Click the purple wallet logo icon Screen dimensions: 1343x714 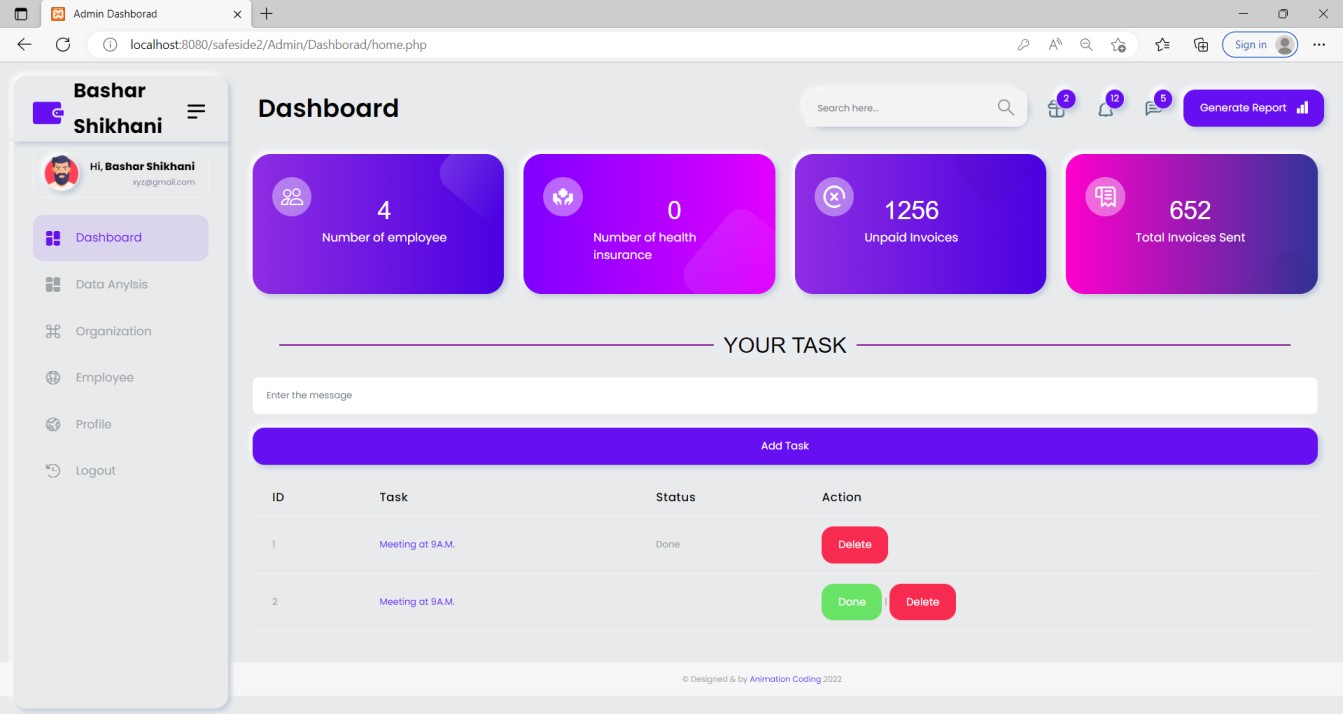tap(47, 112)
